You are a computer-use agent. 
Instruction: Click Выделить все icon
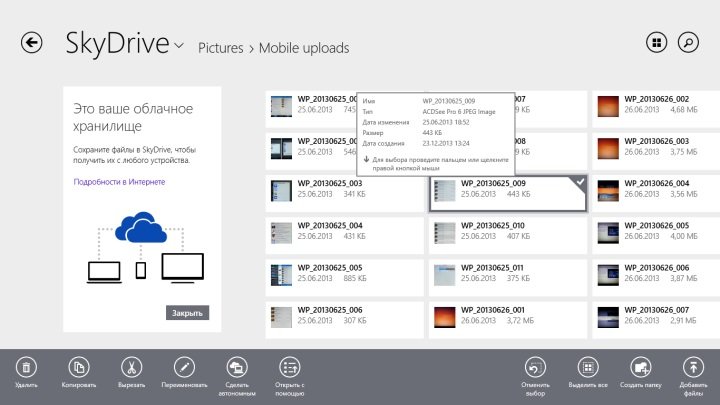click(x=588, y=367)
